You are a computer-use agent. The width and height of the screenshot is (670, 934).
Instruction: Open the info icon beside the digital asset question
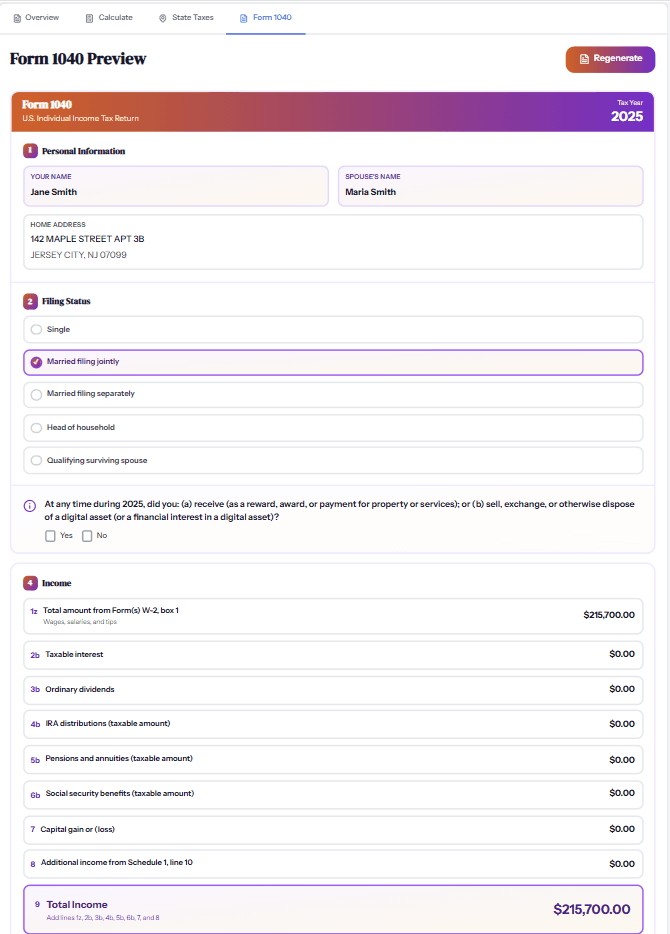point(30,505)
